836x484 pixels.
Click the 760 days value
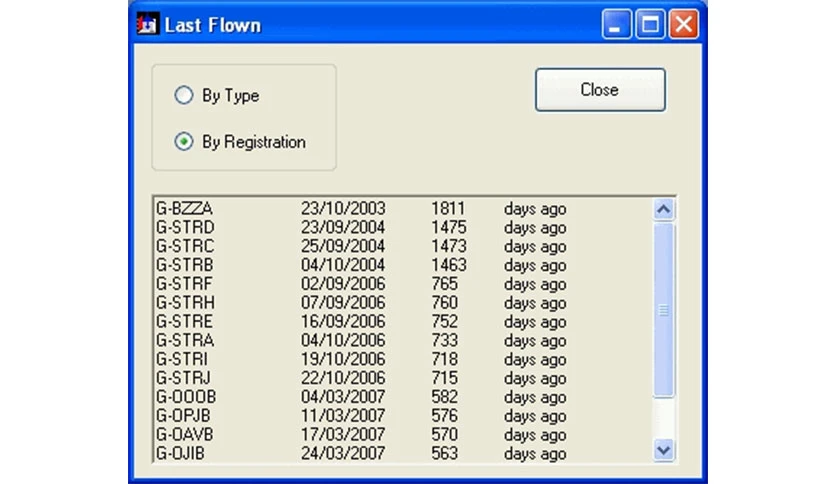(x=444, y=303)
